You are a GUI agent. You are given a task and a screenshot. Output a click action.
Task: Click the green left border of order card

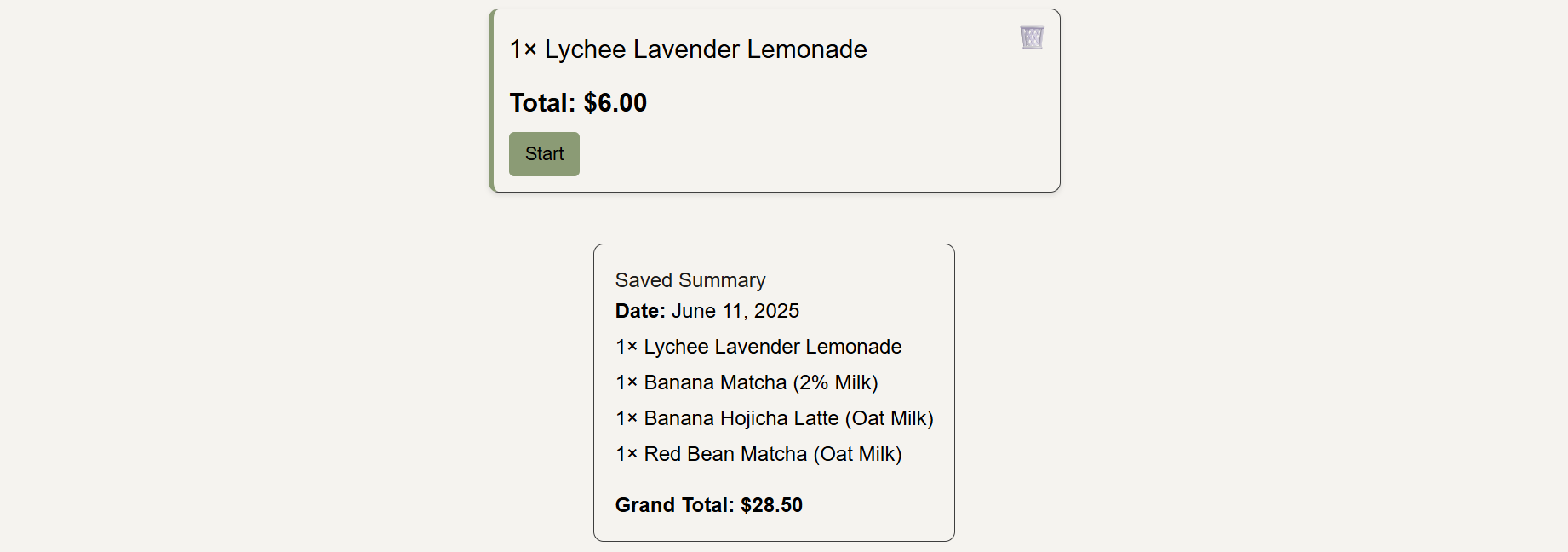(491, 101)
